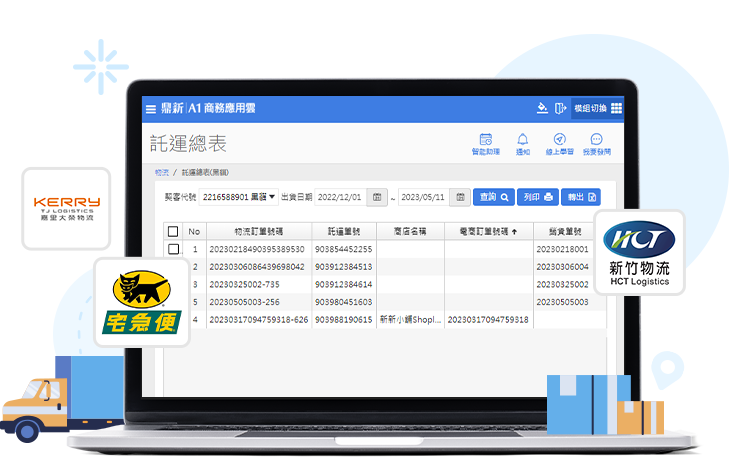This screenshot has width=729, height=457.
Task: Select order cell 20230317094759318-626
Action: [x=259, y=320]
